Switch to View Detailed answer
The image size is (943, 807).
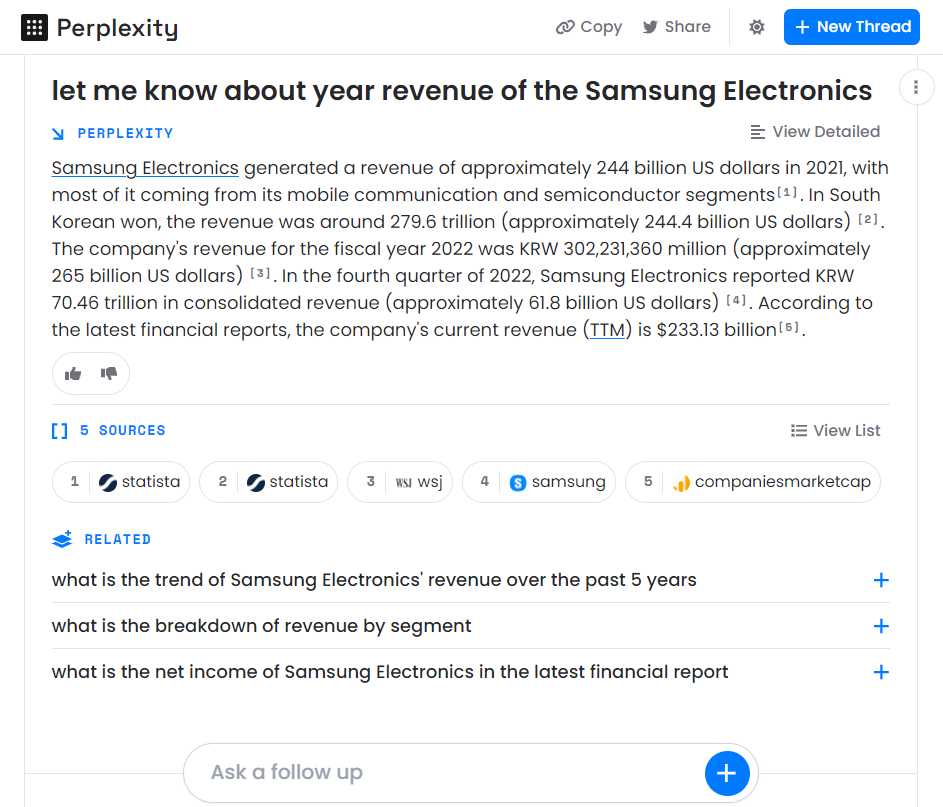(x=815, y=132)
